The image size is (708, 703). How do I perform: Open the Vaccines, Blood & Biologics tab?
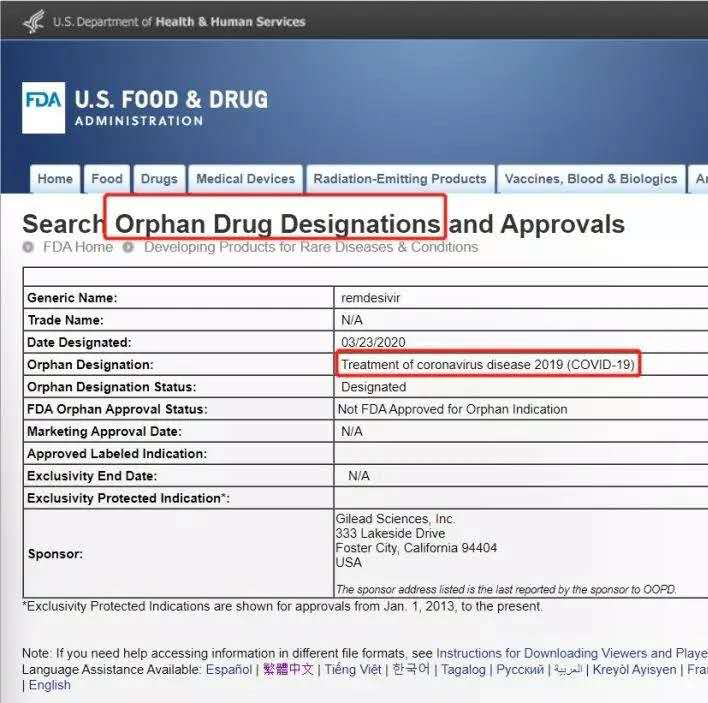tap(591, 179)
